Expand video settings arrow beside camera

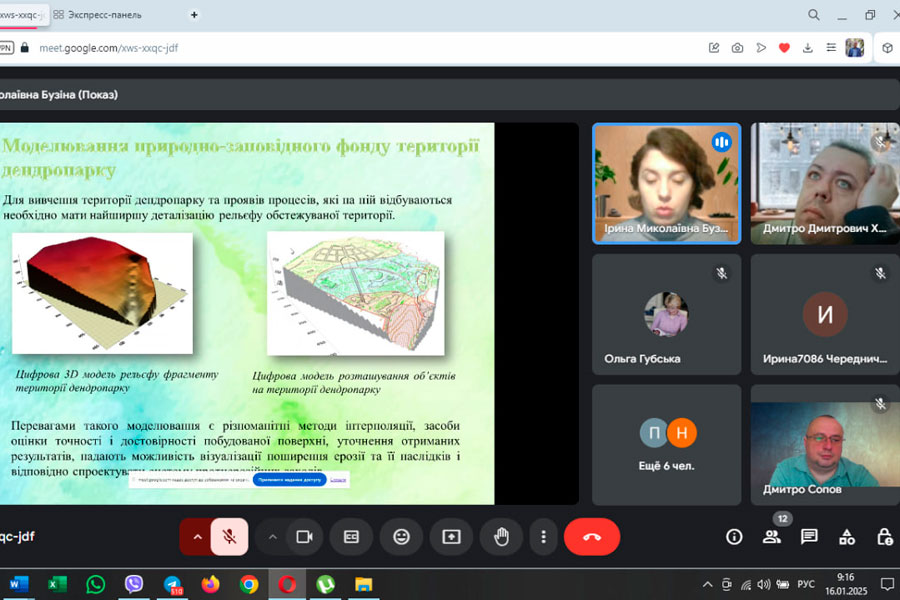(272, 537)
